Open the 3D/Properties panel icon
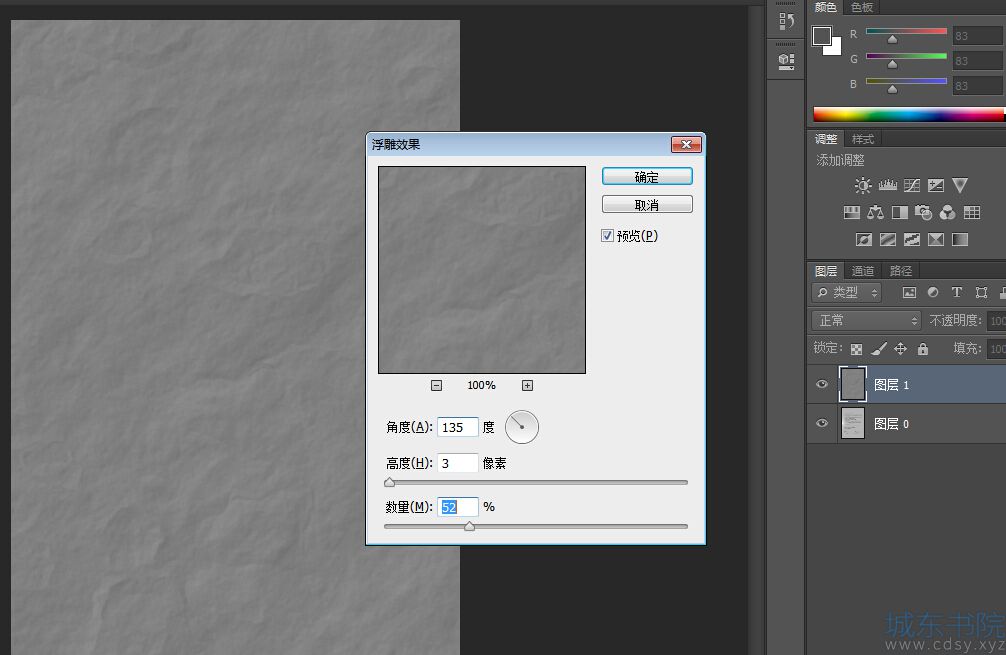Screen dimensions: 1006x655 tap(786, 62)
